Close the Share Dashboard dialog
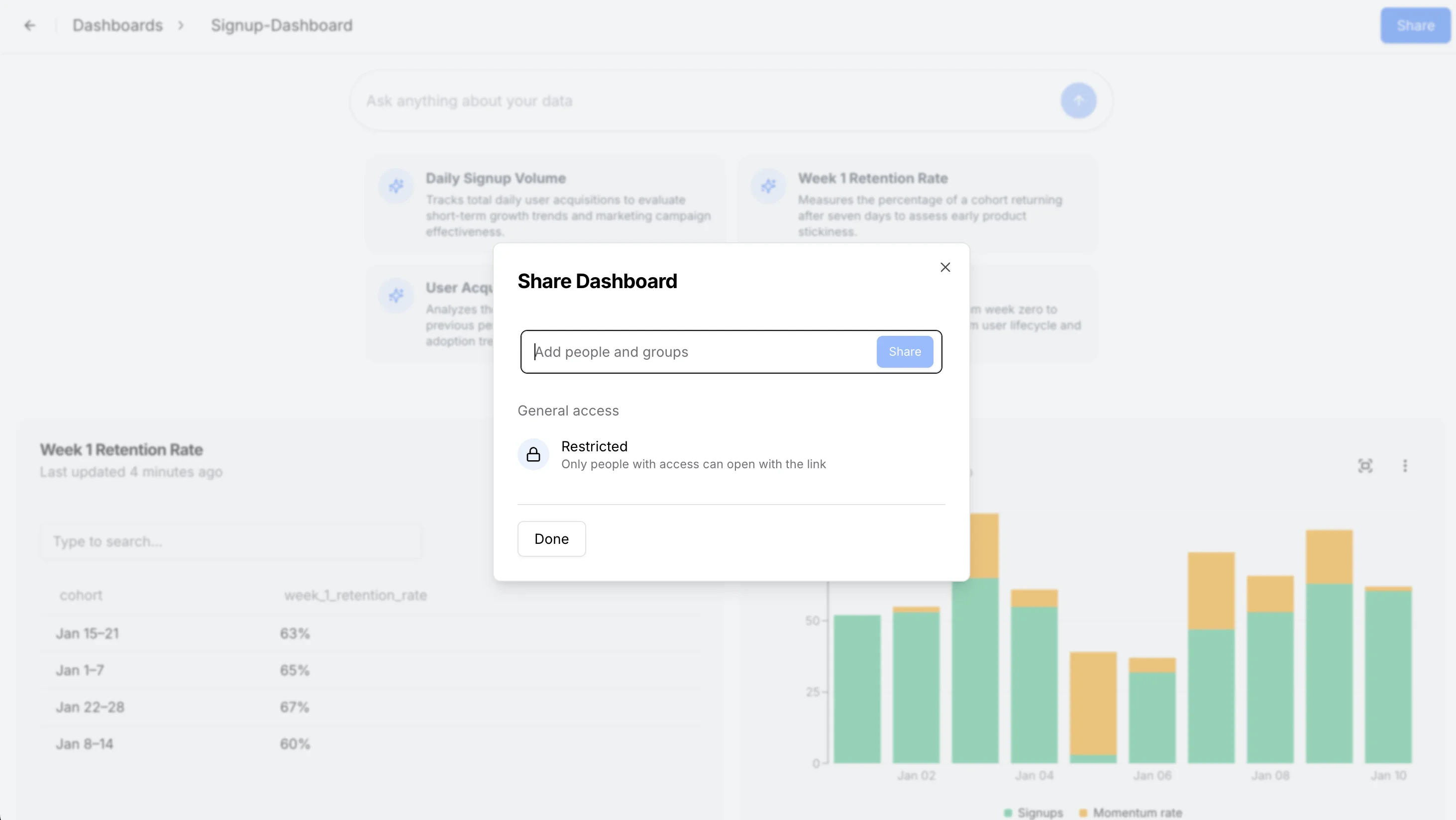The height and width of the screenshot is (820, 1456). pos(945,267)
